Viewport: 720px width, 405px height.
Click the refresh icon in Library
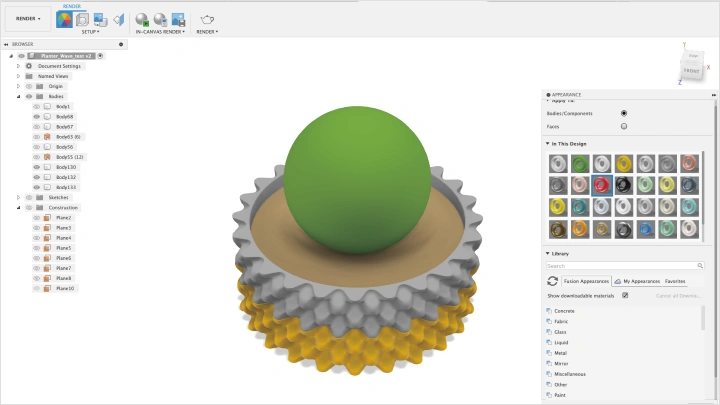pos(553,282)
